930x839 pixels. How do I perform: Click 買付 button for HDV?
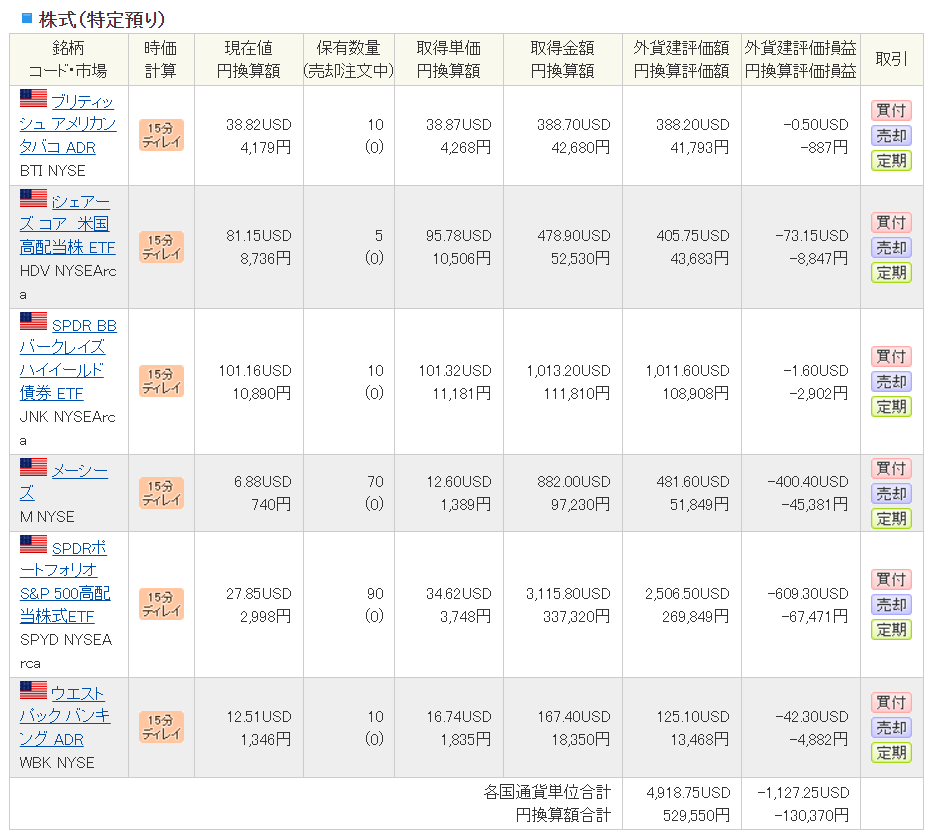pyautogui.click(x=891, y=222)
